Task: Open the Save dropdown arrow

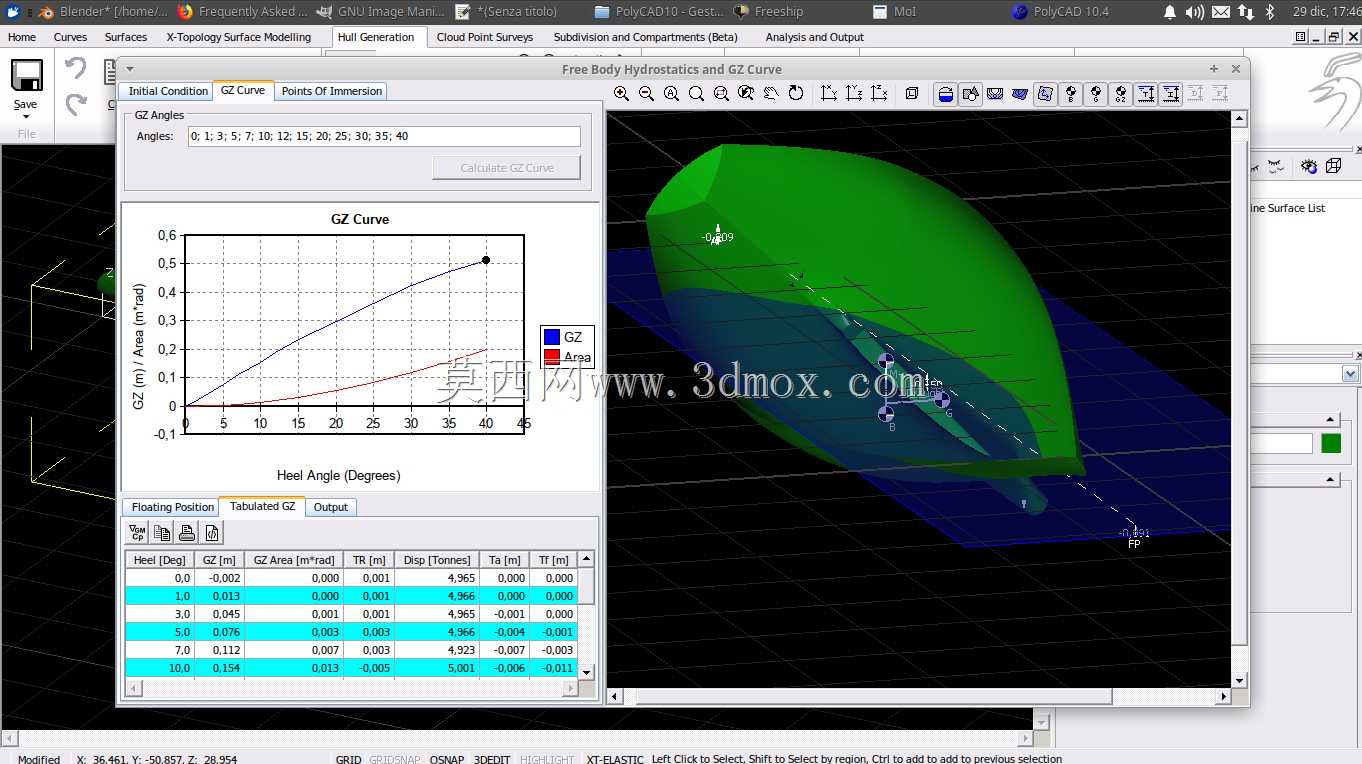Action: [26, 117]
